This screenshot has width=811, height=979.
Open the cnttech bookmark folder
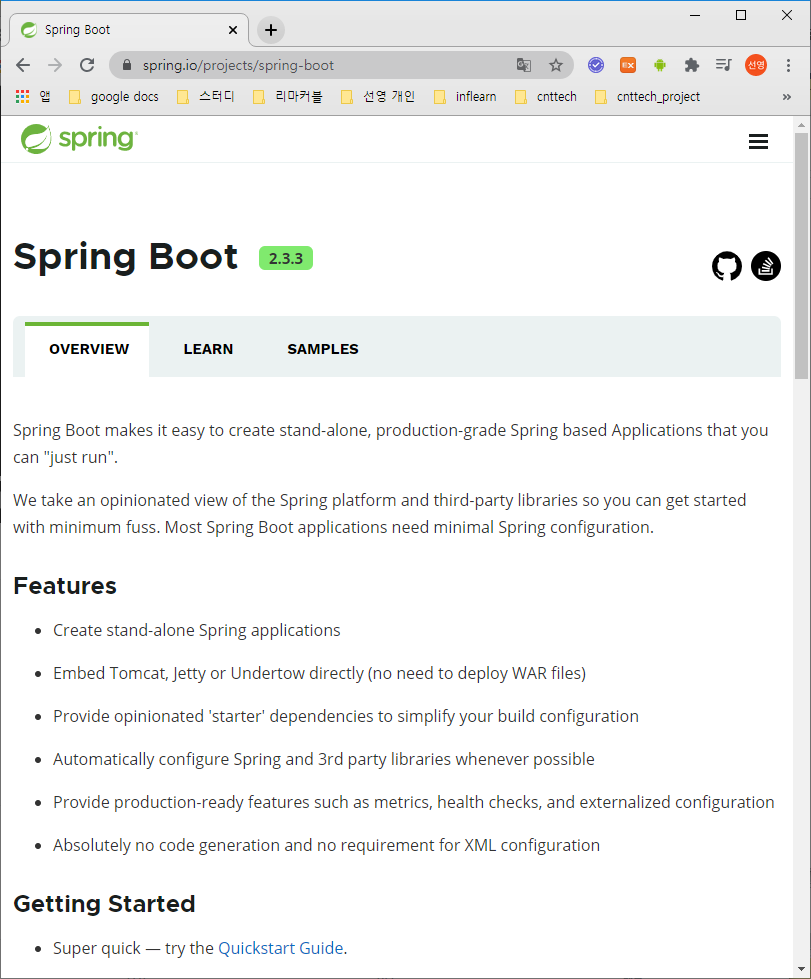coord(546,97)
